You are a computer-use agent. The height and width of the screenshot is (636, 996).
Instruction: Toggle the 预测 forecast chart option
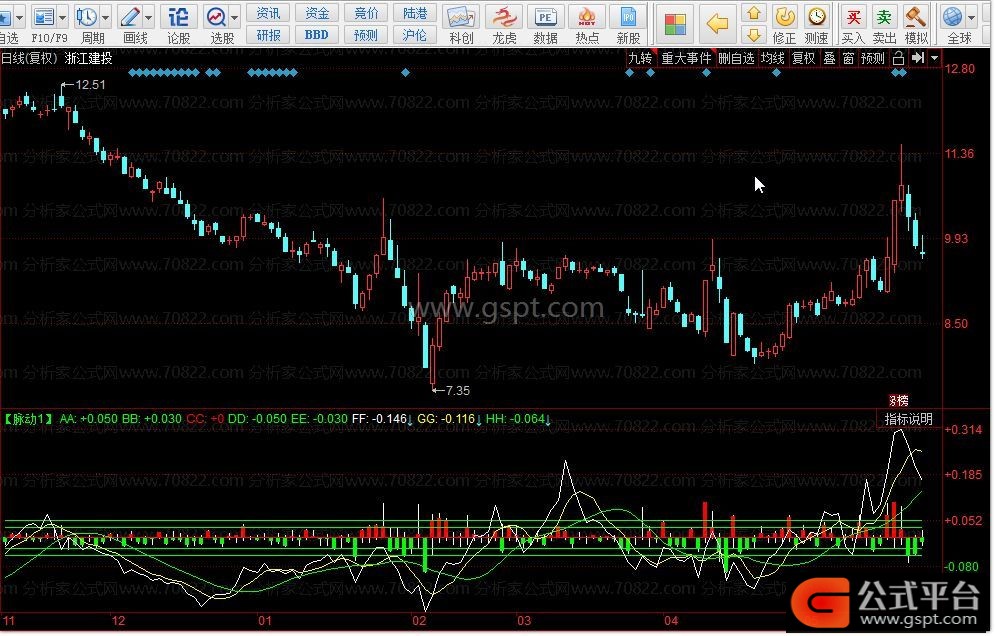tap(873, 58)
